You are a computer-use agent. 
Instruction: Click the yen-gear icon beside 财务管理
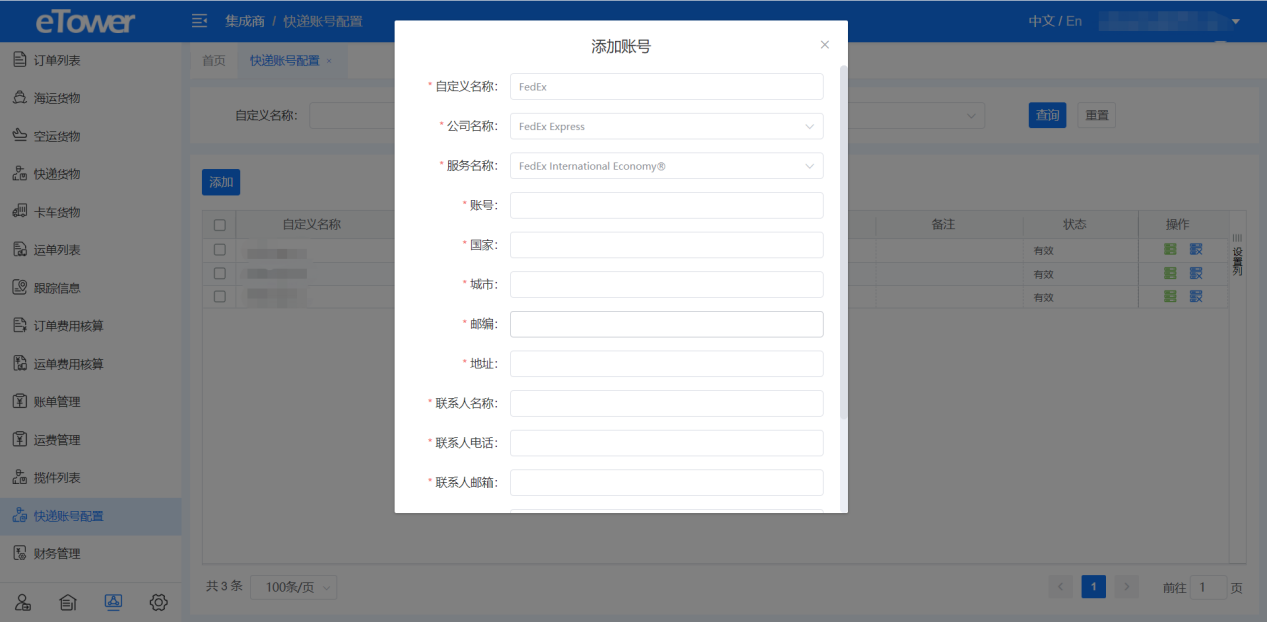(19, 553)
